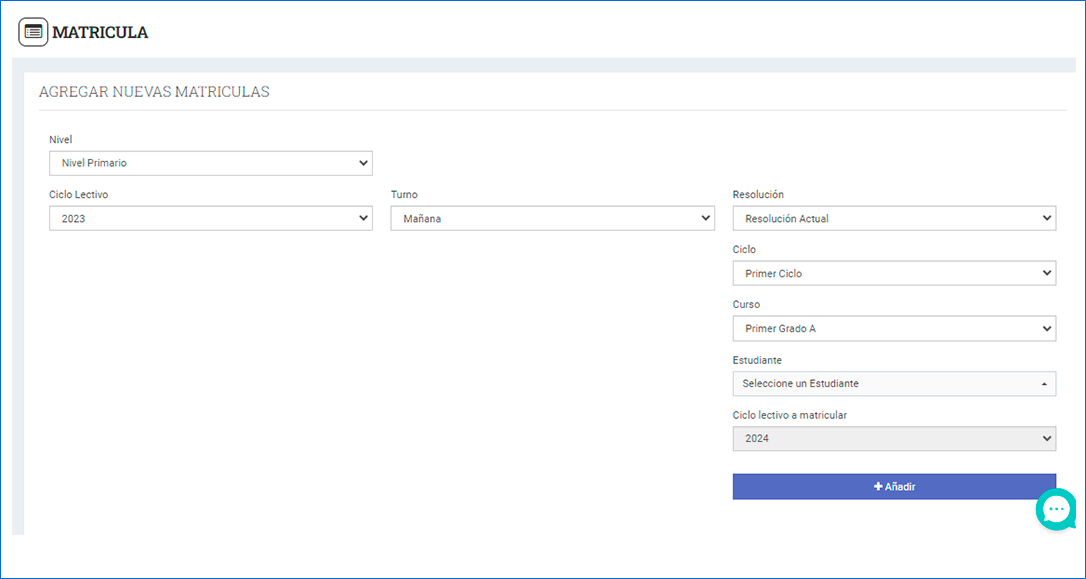Screen dimensions: 1086x579
Task: Open the chat bubble support widget
Action: click(x=1056, y=510)
